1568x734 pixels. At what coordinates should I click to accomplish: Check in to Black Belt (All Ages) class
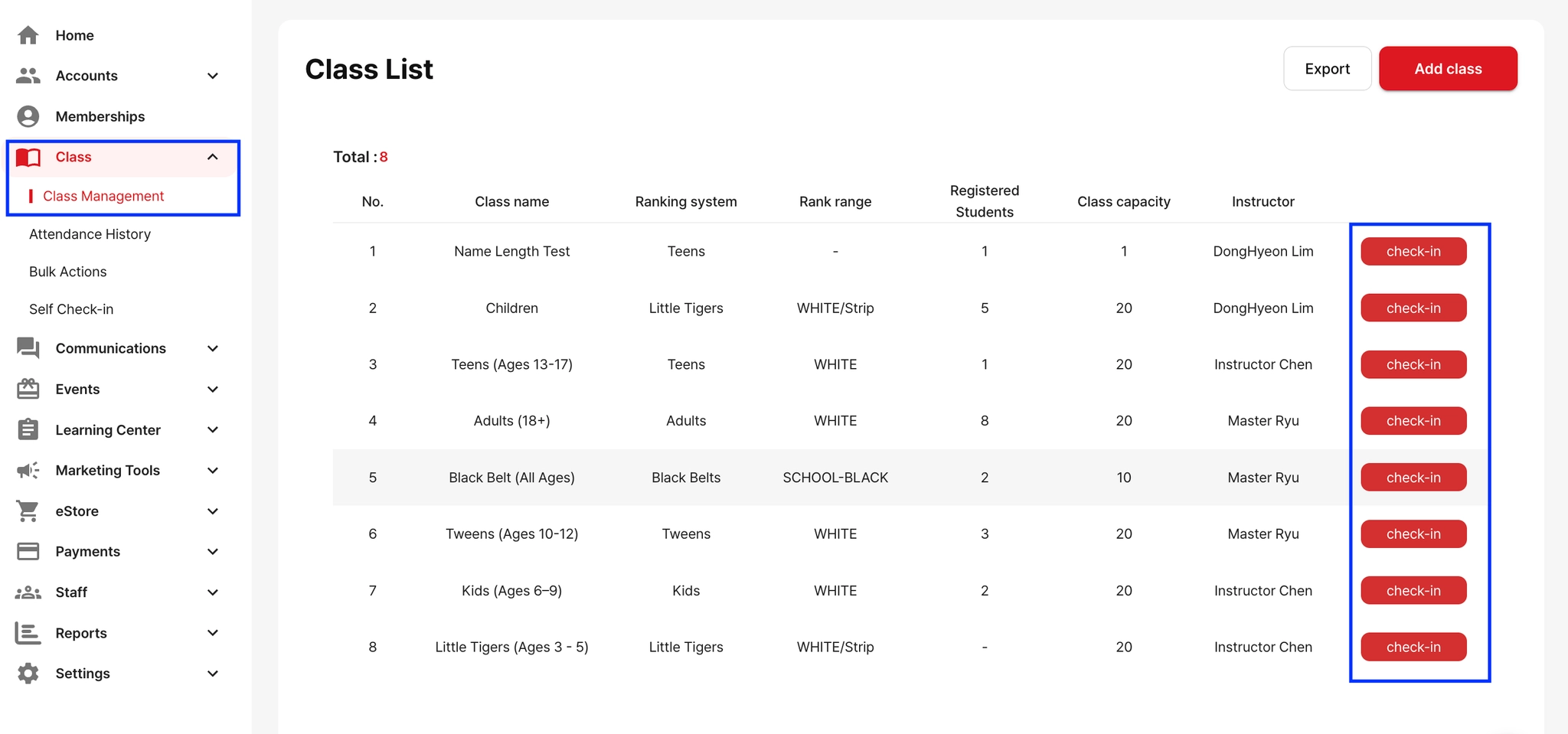(x=1413, y=478)
